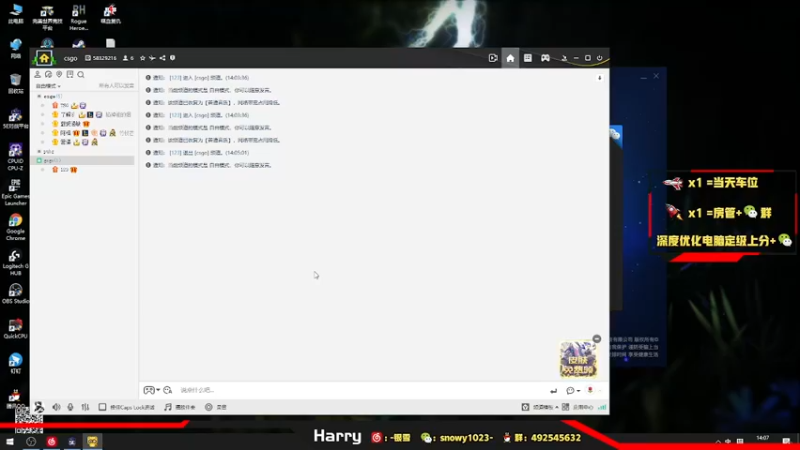
Task: Select the highlighted sub-channel row
Action: (x=82, y=160)
